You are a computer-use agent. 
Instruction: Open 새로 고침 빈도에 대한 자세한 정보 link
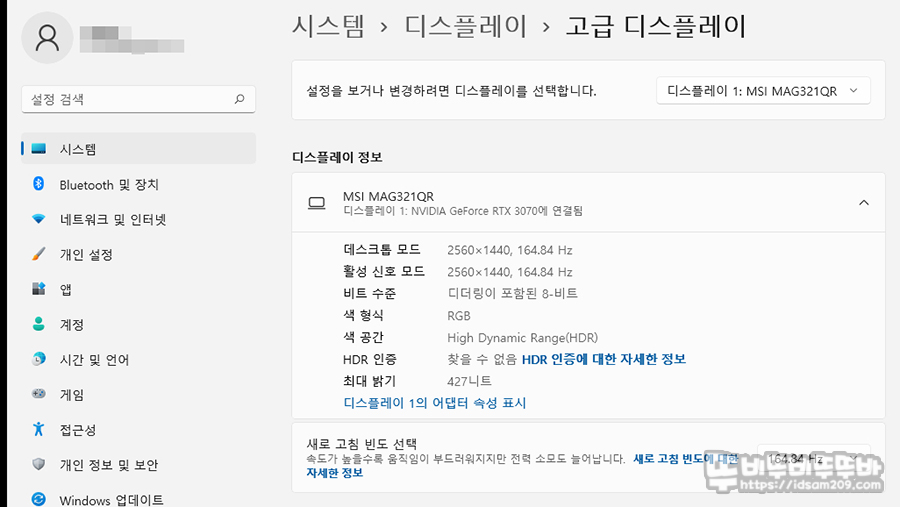tap(686, 459)
